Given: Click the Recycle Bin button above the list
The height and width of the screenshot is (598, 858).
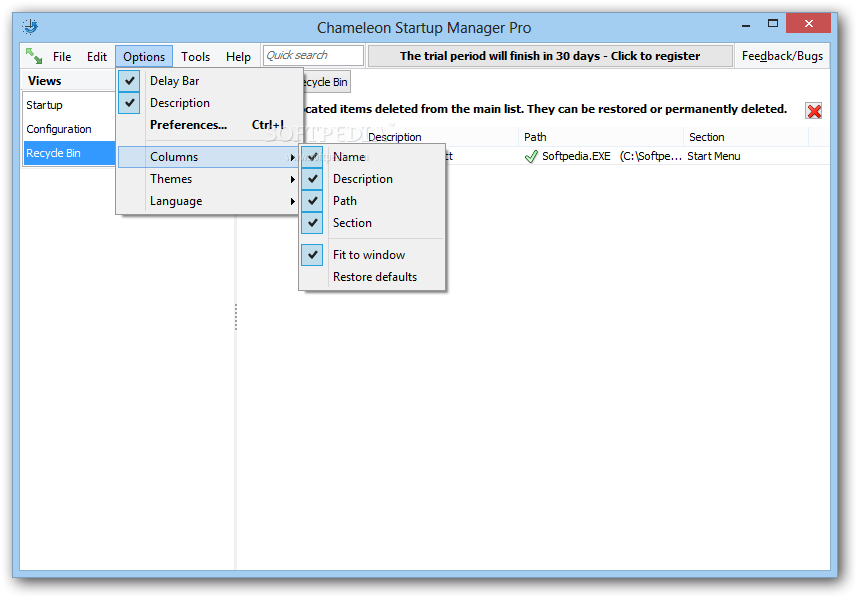Looking at the screenshot, I should 326,82.
